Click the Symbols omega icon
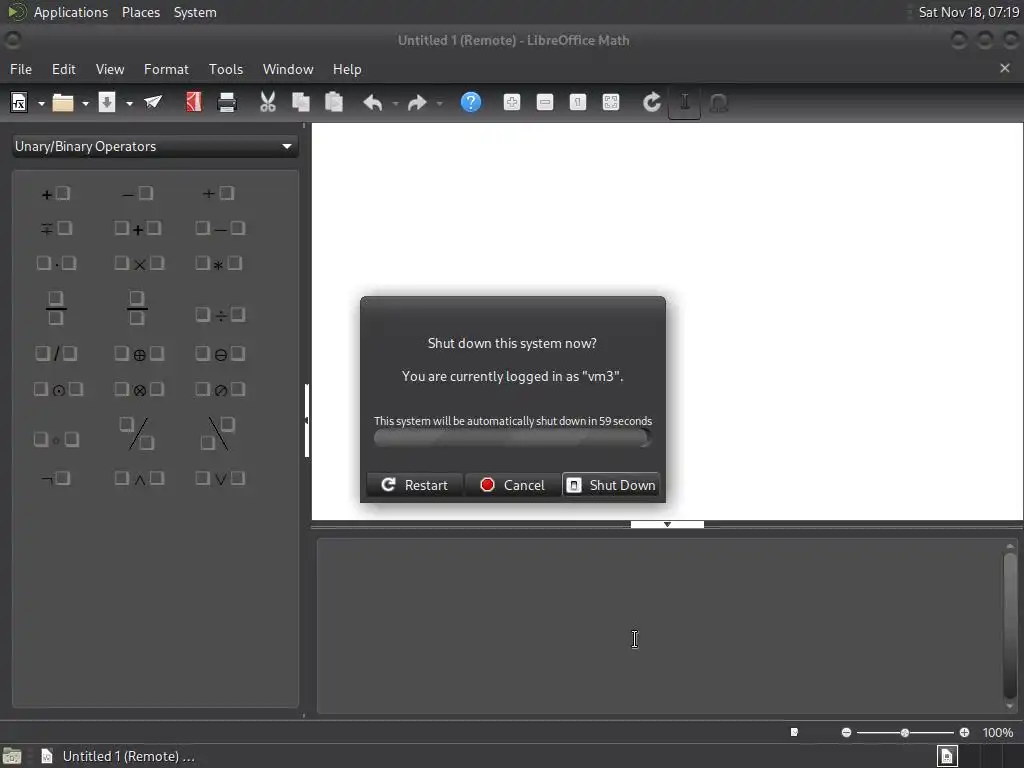The image size is (1024, 768). point(718,103)
